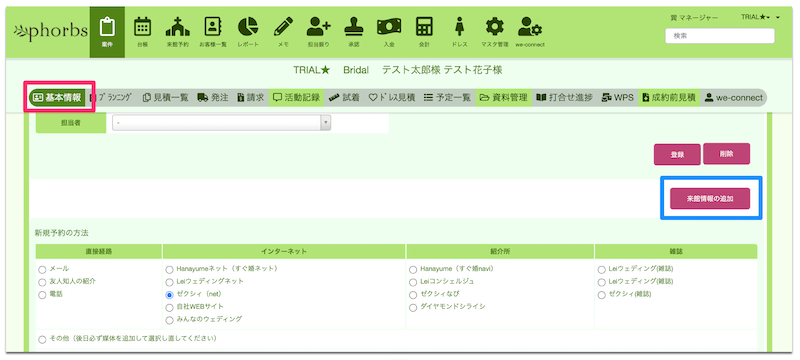Switch to the 予定一覧 tab
This screenshot has width=800, height=360.
tap(447, 97)
